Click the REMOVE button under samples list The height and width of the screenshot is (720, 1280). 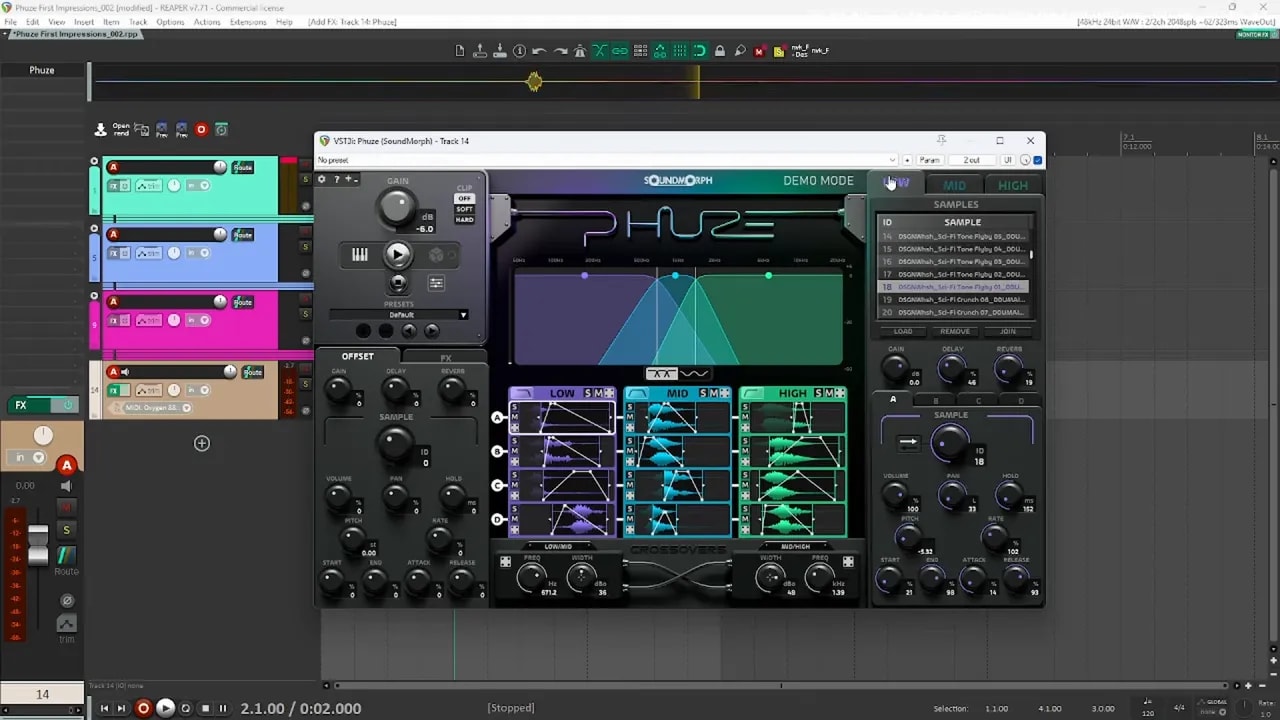coord(955,331)
